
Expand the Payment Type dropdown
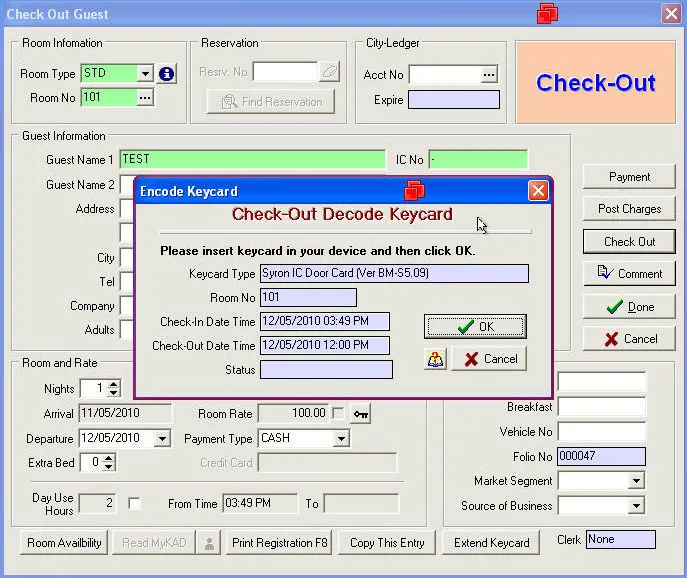pyautogui.click(x=341, y=438)
